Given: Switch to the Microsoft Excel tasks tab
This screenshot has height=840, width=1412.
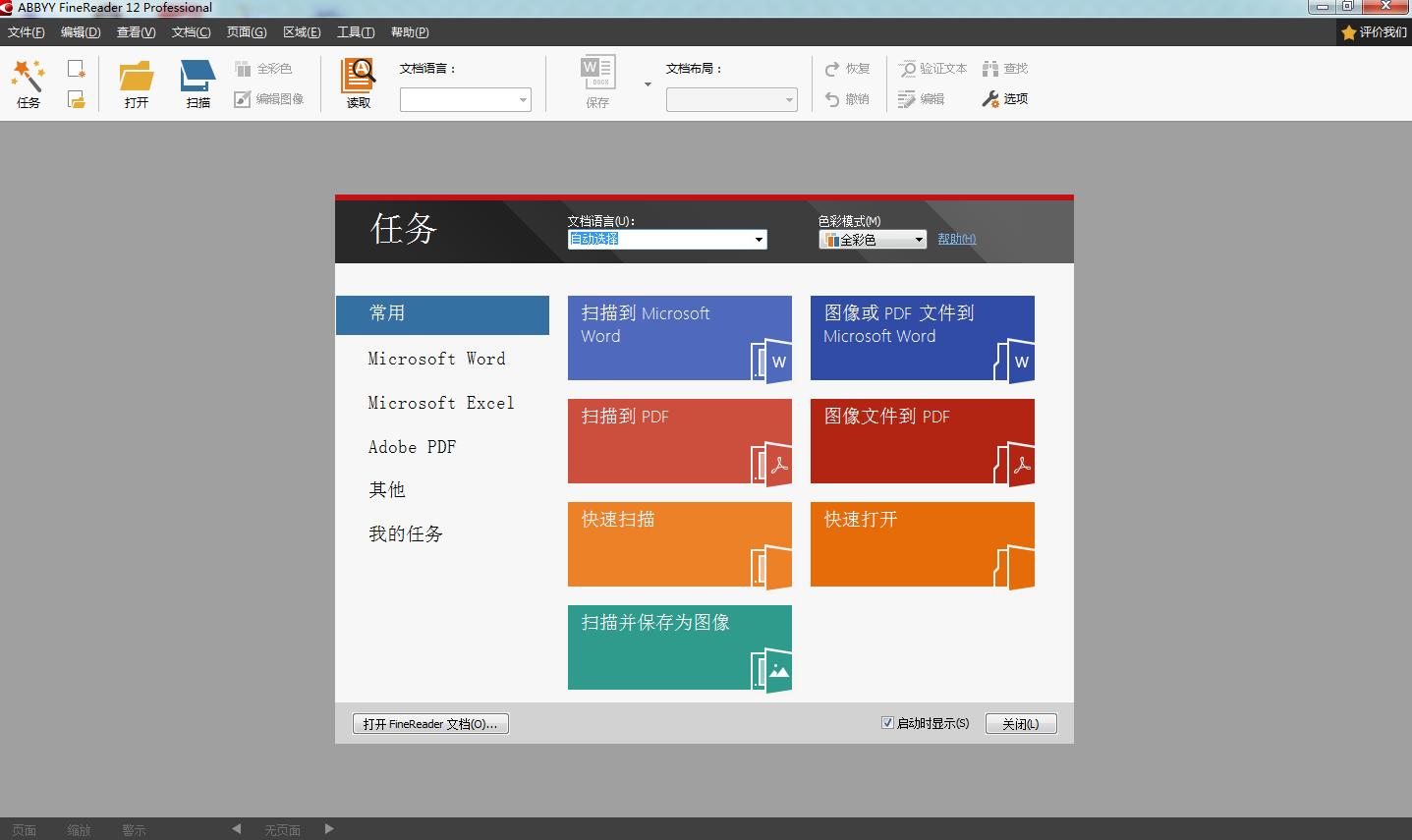Looking at the screenshot, I should coord(440,403).
